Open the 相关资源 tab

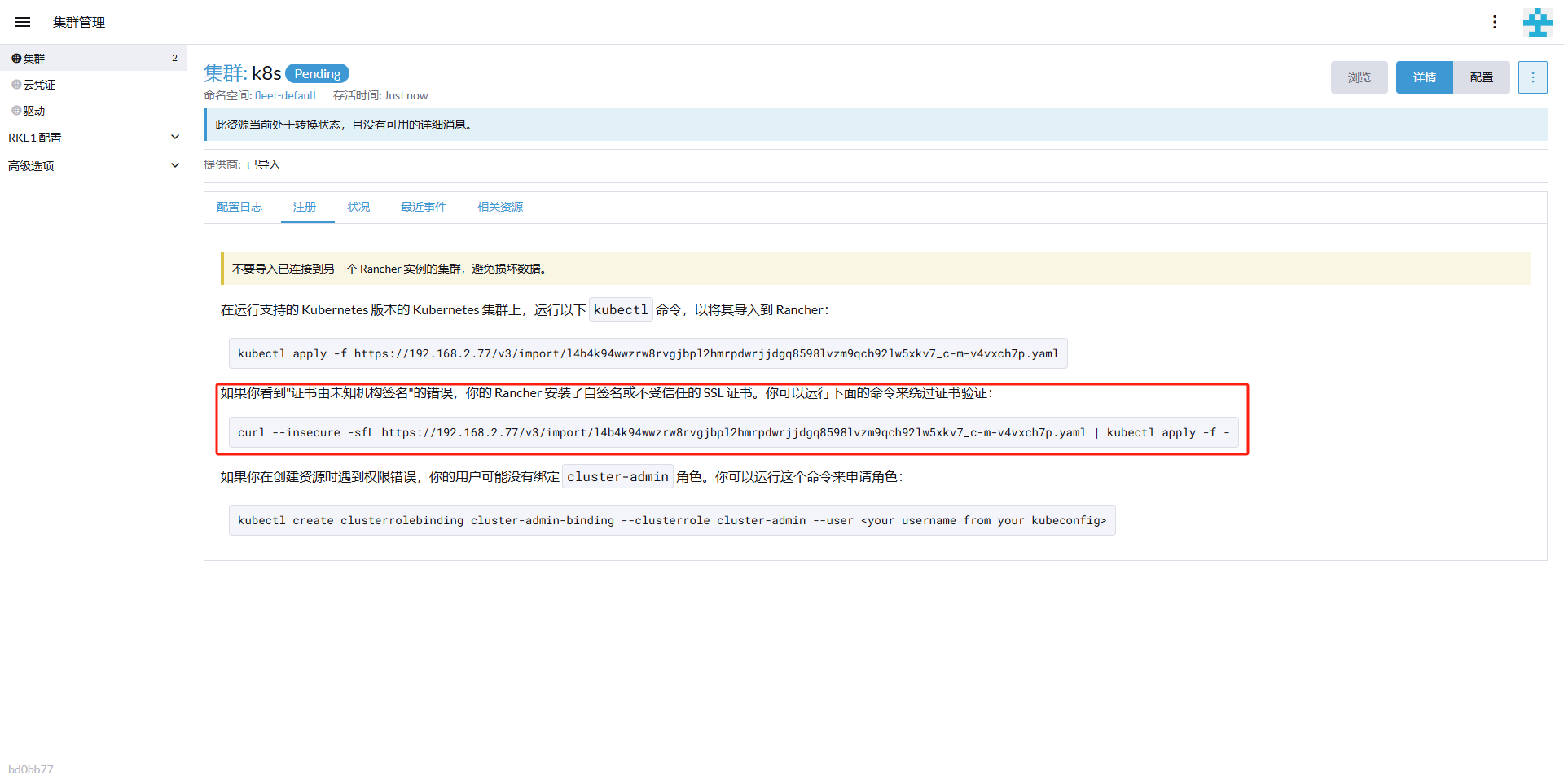tap(499, 207)
